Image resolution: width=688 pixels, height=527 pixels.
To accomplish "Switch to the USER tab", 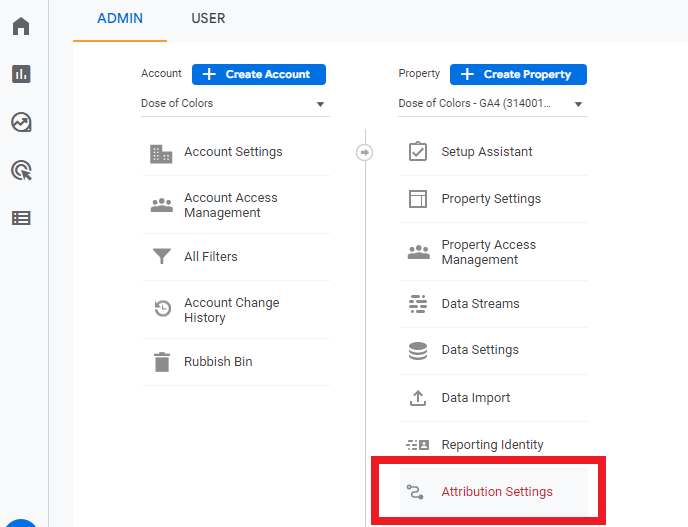I will coord(208,18).
